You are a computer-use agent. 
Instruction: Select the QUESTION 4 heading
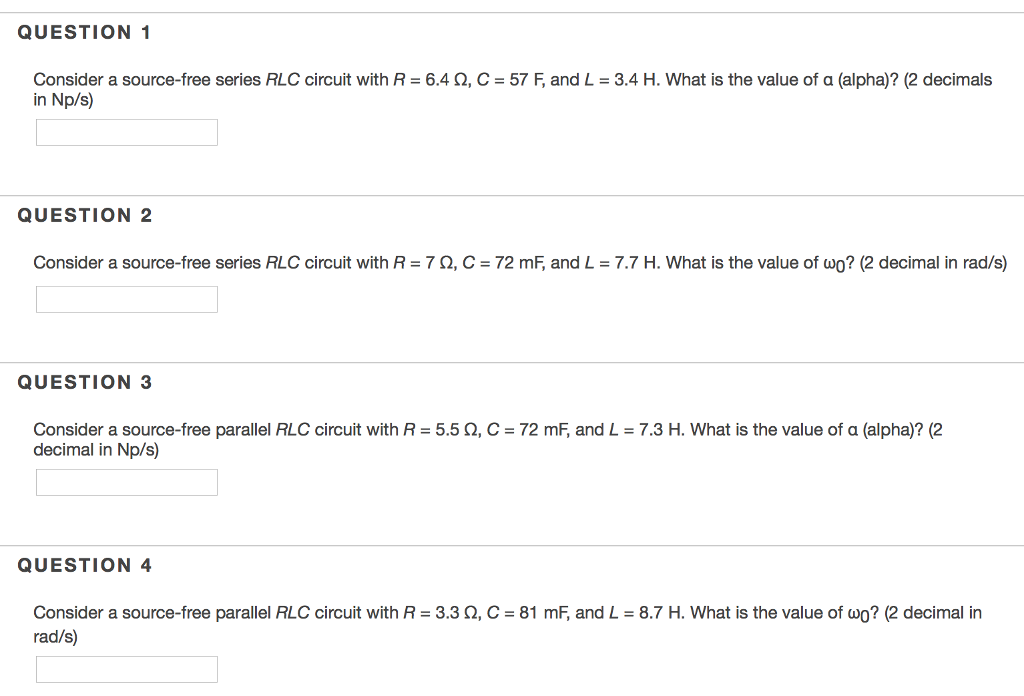click(84, 565)
